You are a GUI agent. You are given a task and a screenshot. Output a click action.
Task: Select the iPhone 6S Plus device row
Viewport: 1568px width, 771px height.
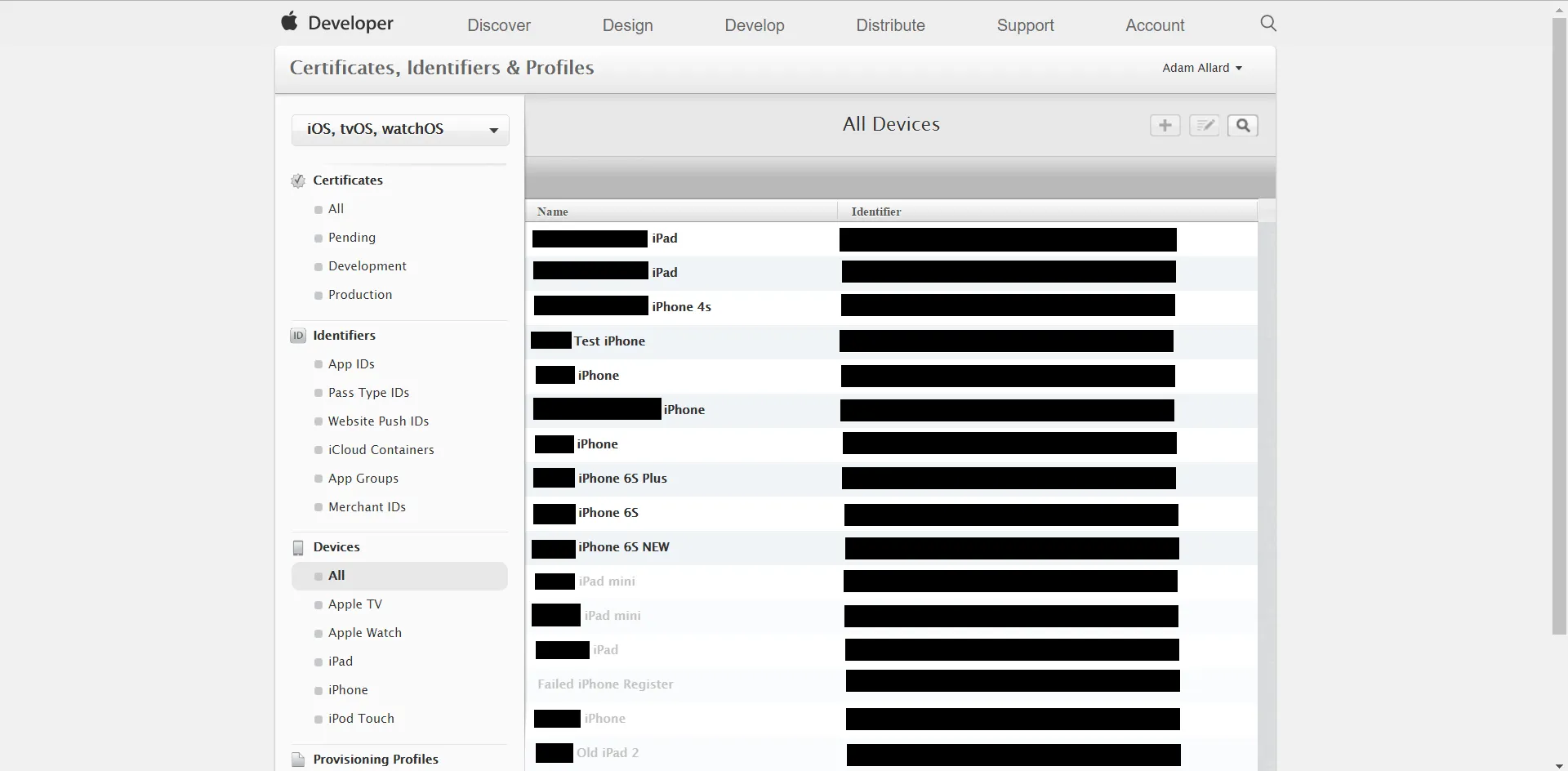click(x=892, y=479)
